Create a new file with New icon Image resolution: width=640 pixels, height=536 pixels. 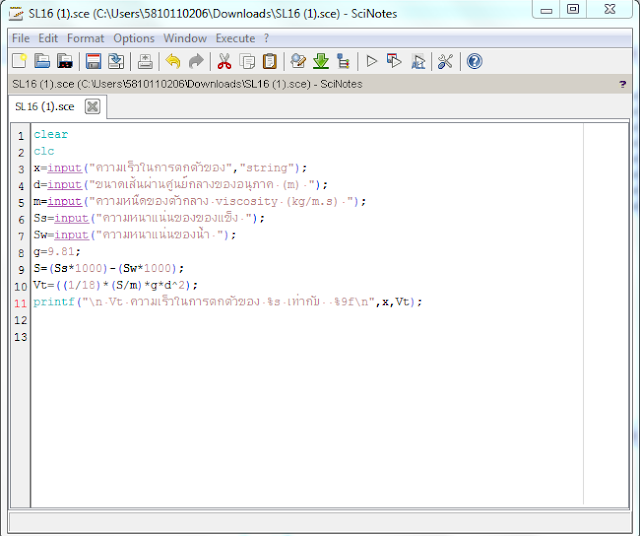tap(19, 61)
